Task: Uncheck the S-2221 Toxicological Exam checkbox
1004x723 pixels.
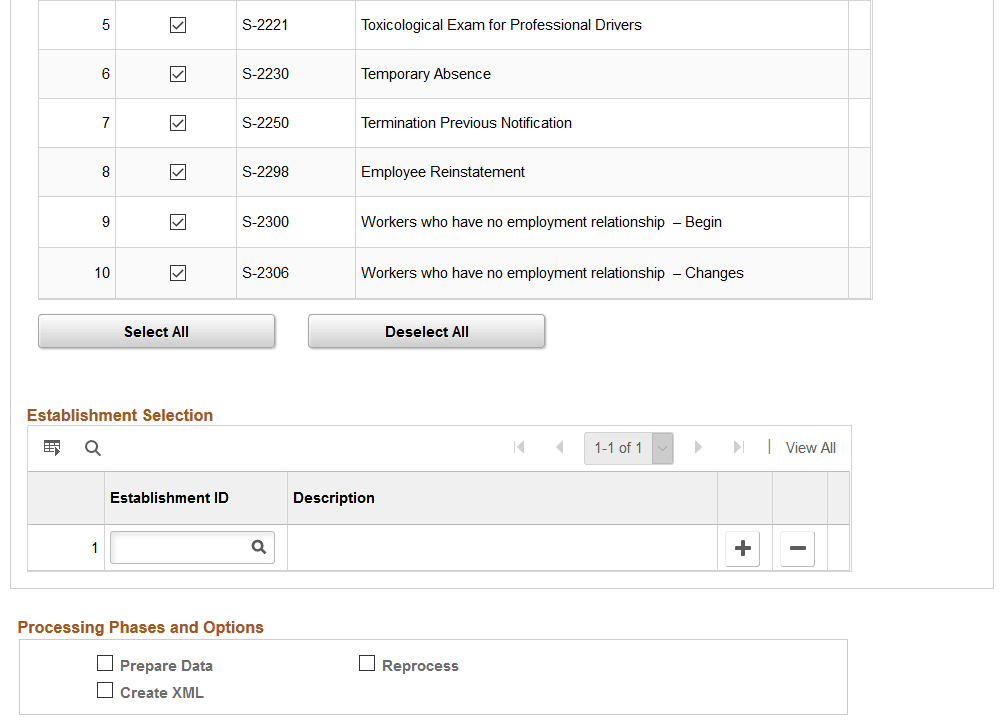Action: click(177, 24)
